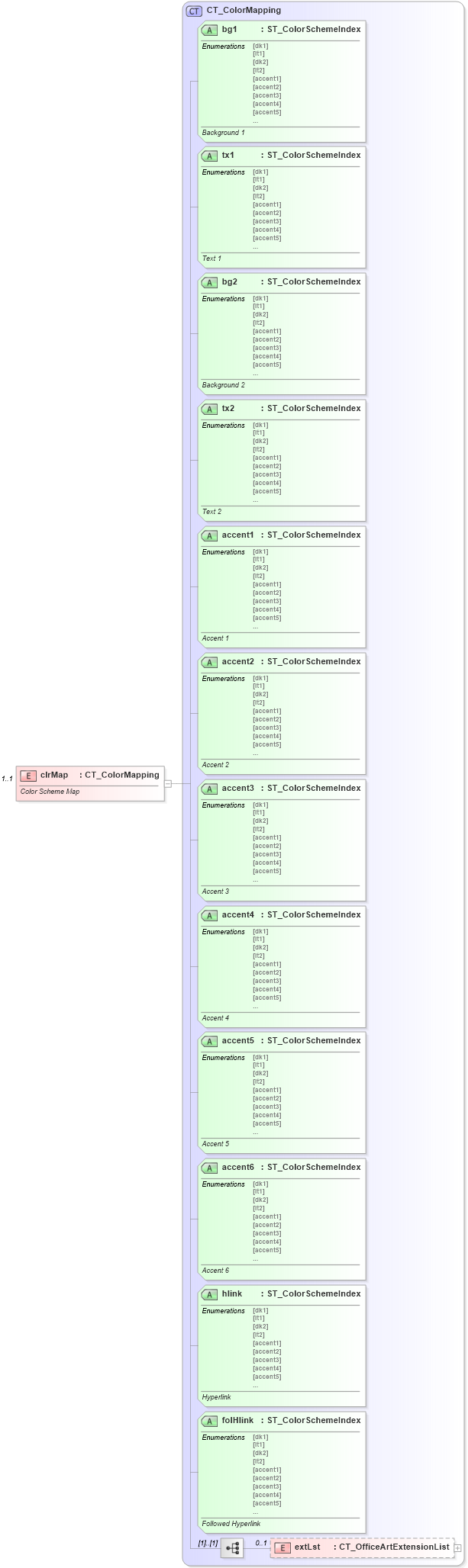Open ST_ColorSchemeIndex type of bg1
Screen dimensions: 468x1568
click(x=314, y=29)
